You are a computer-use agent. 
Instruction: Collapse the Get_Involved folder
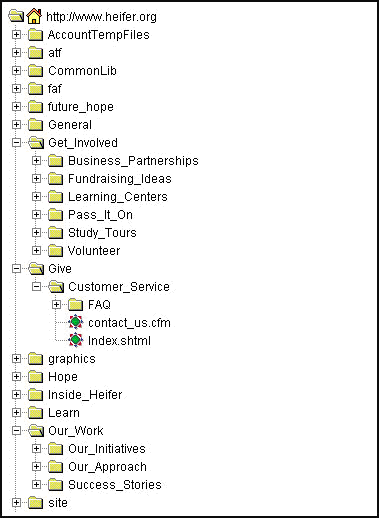(16, 143)
